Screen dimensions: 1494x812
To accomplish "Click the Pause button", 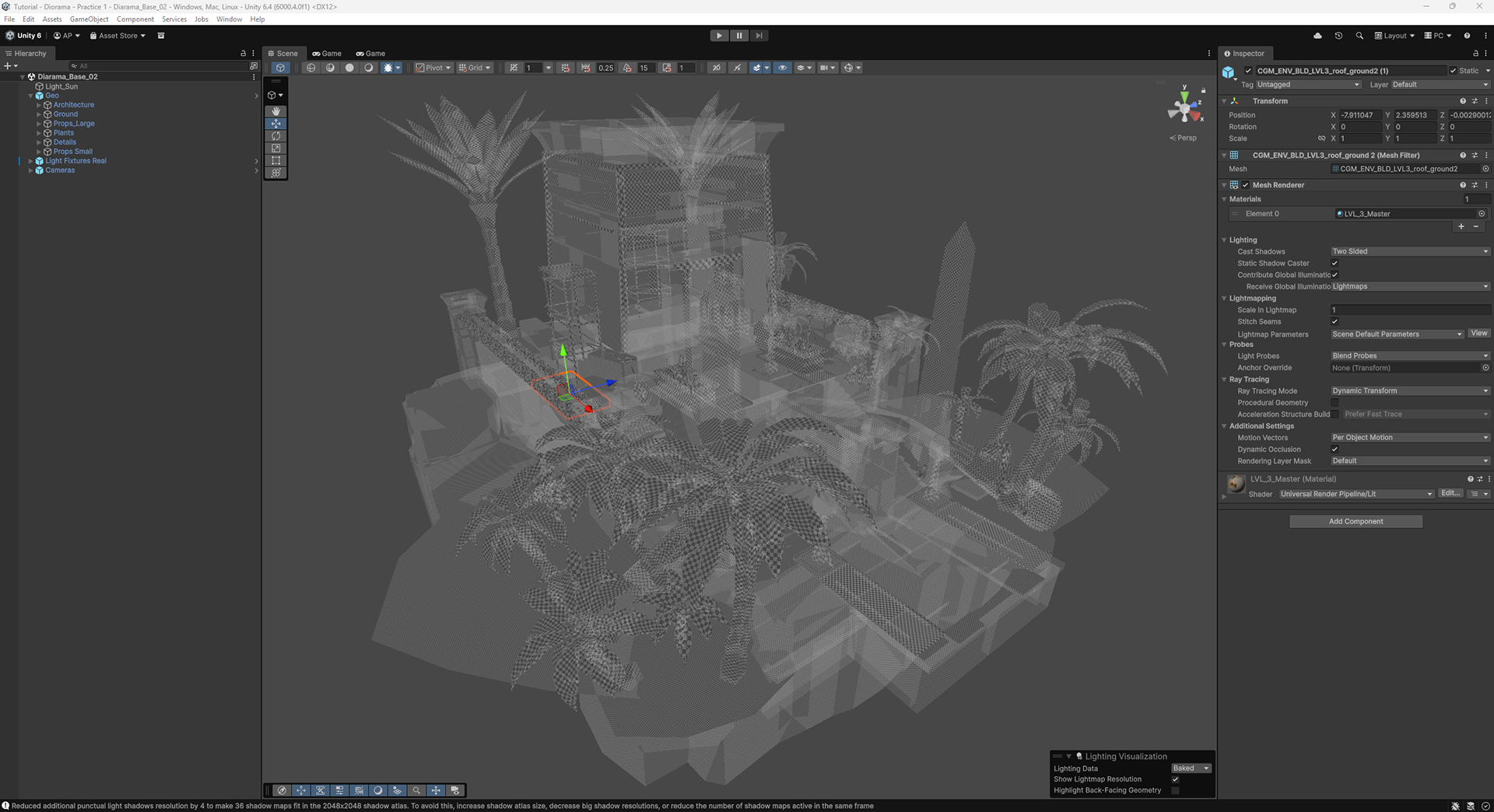I will click(739, 36).
